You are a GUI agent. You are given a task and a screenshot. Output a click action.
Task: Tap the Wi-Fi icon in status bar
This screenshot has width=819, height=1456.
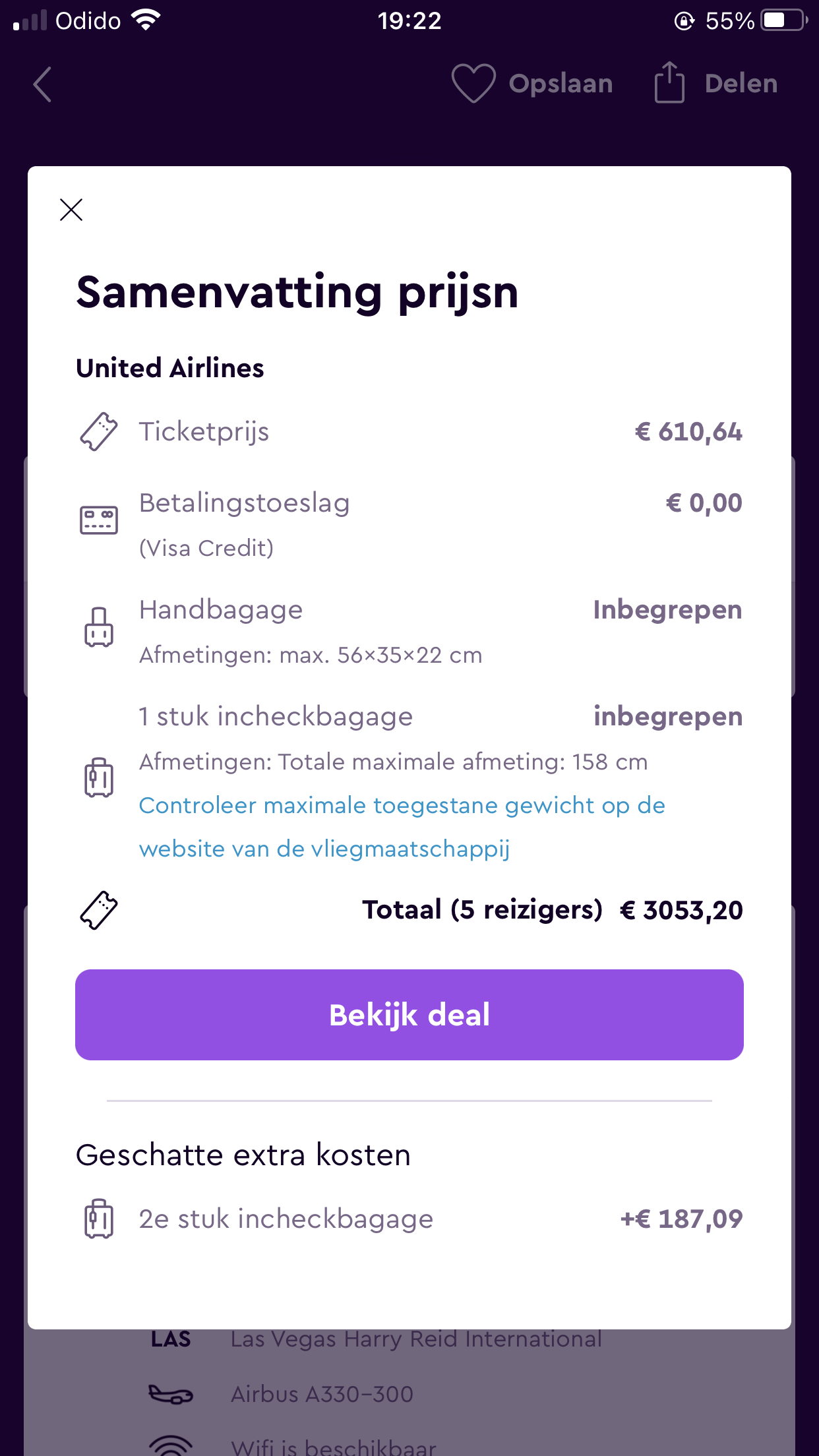pos(146,20)
